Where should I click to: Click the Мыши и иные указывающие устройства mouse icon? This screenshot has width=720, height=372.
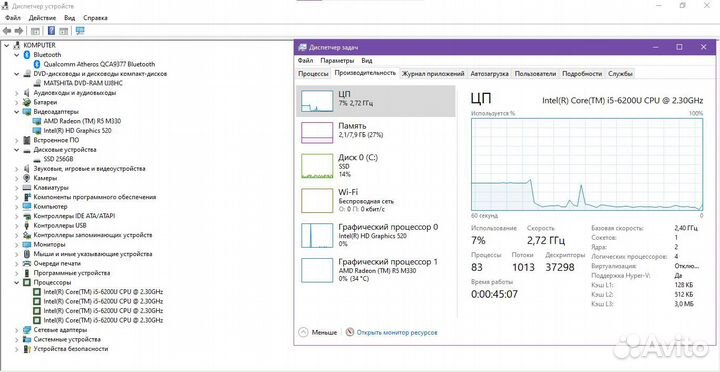pos(27,254)
